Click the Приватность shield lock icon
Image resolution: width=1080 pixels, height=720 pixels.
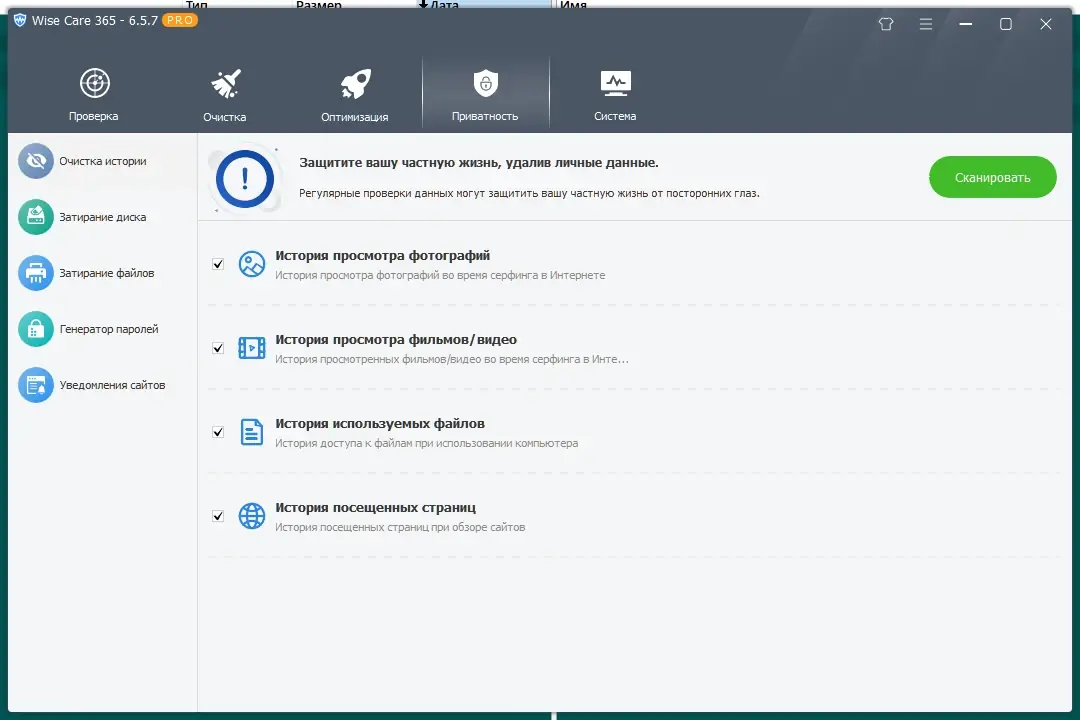click(x=486, y=83)
